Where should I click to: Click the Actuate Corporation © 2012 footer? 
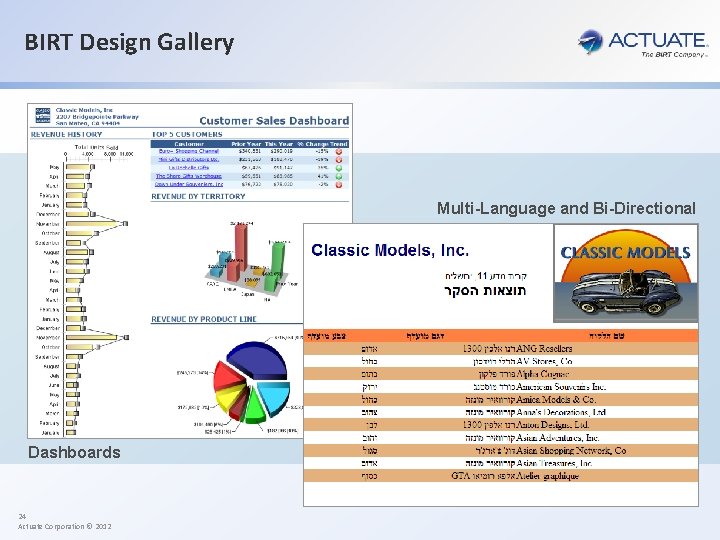[65, 527]
